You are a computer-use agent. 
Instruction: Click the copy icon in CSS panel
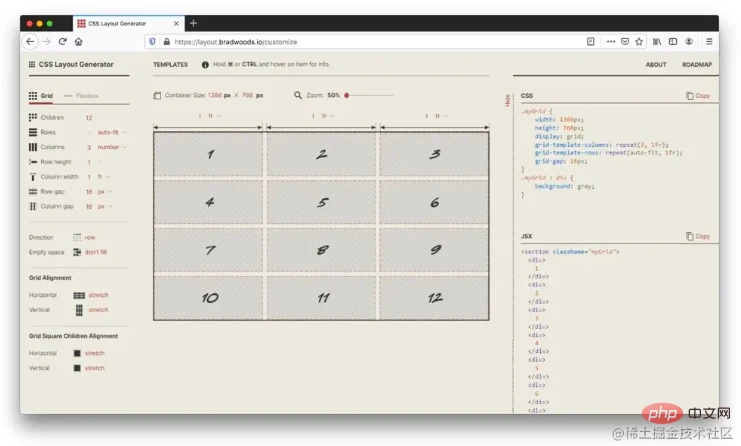point(689,95)
